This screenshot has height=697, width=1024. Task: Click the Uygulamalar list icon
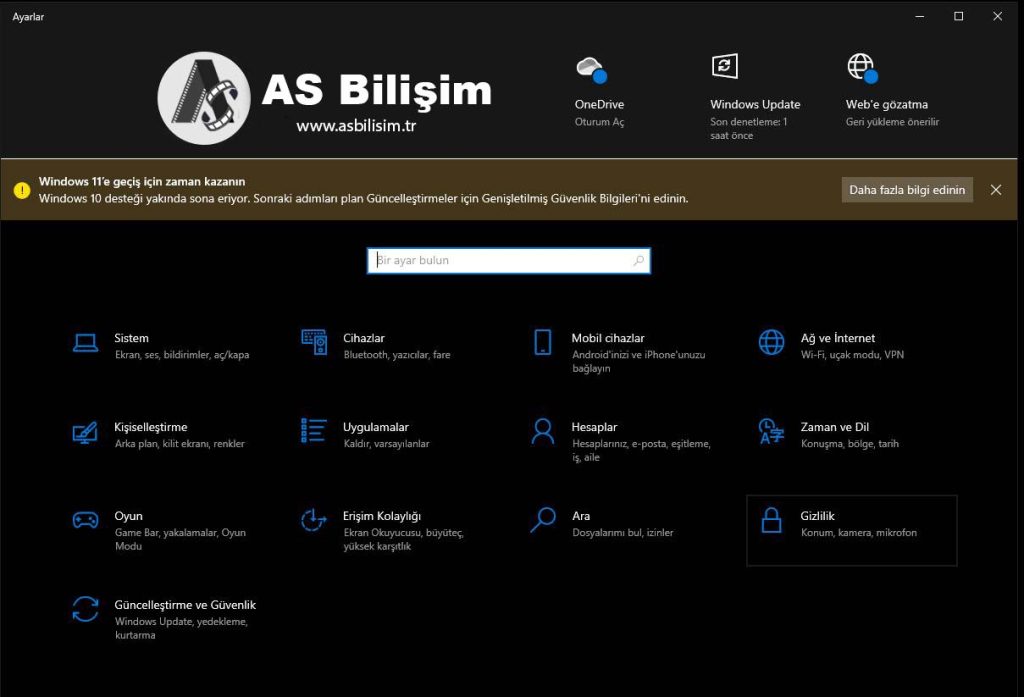click(x=314, y=431)
